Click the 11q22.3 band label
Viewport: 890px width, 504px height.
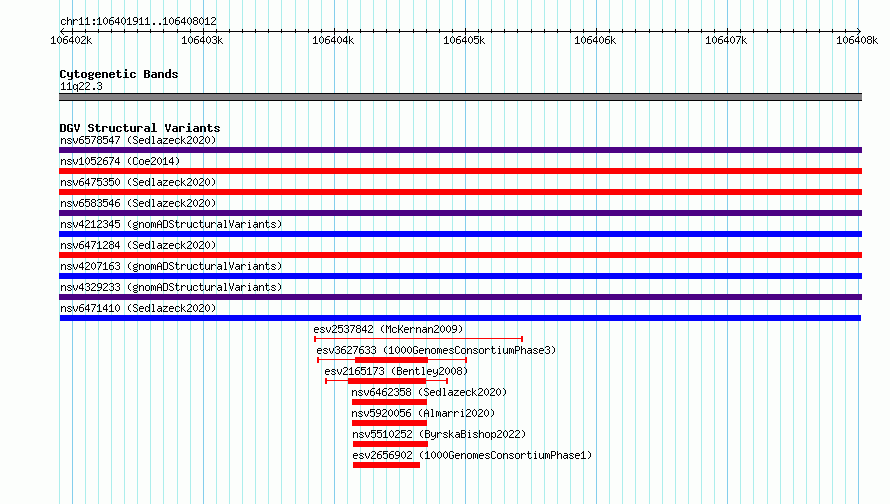click(x=81, y=86)
